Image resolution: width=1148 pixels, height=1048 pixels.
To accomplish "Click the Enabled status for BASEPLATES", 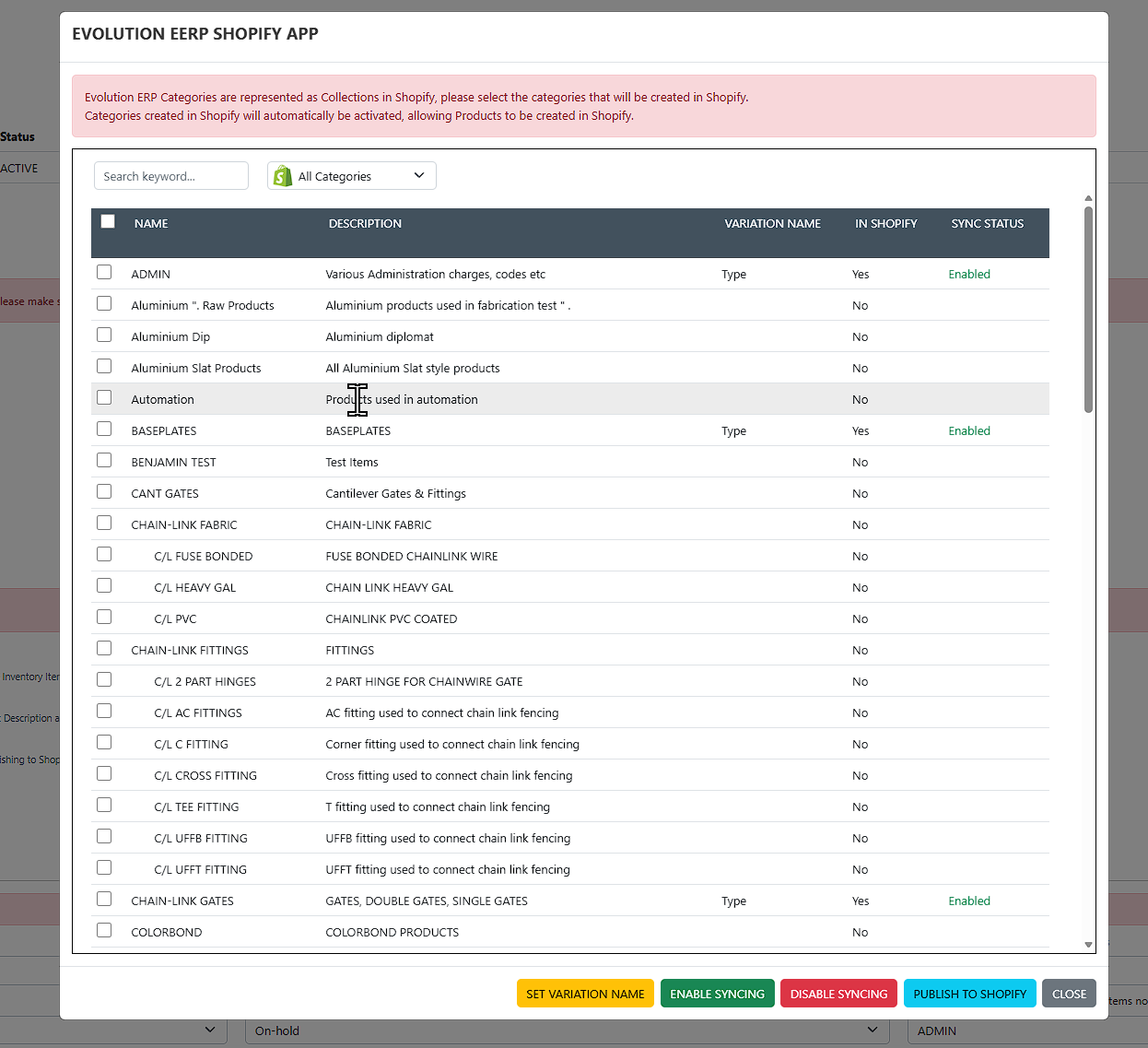I will [x=969, y=431].
